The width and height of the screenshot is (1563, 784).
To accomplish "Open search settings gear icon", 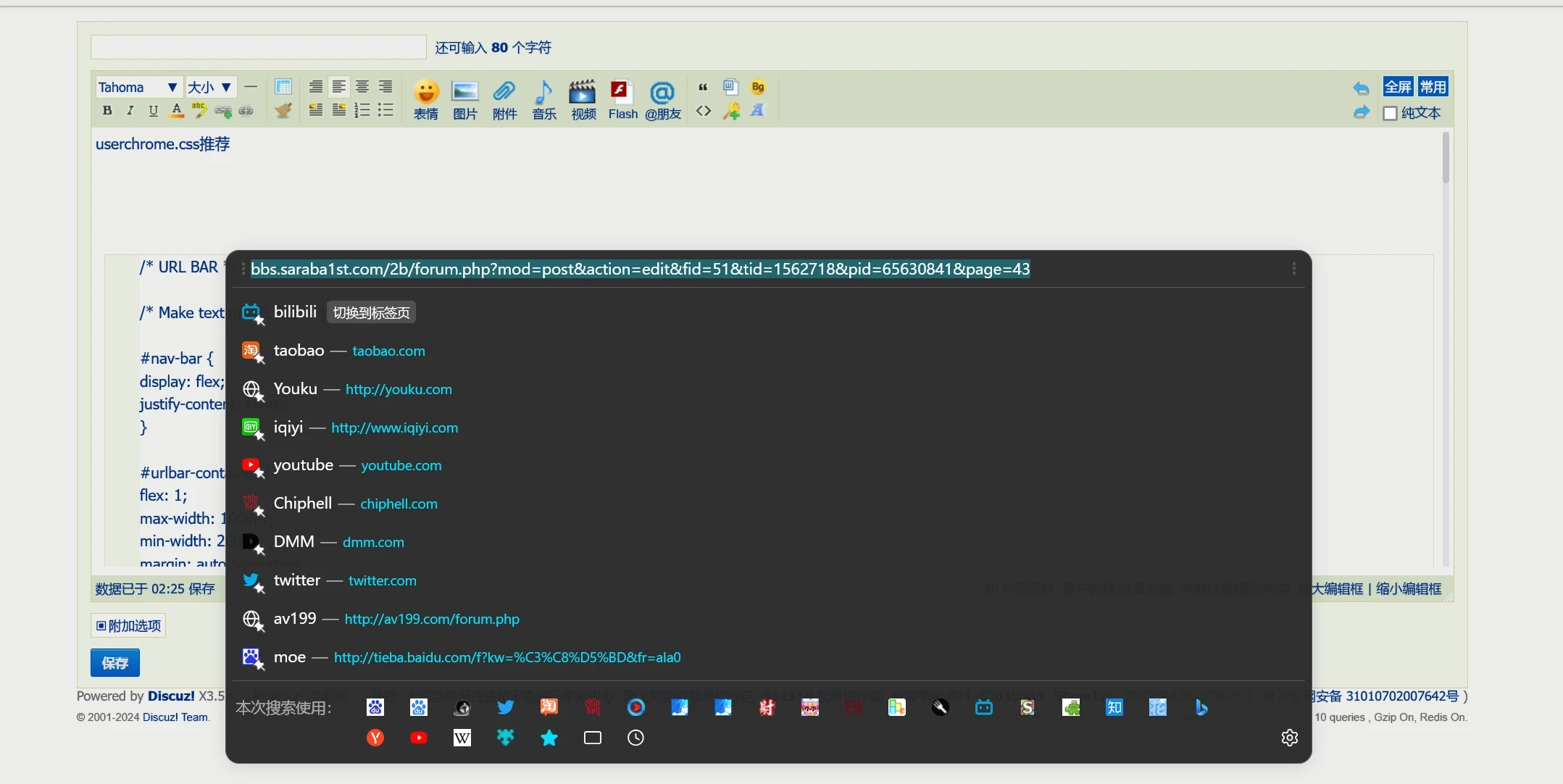I will [1290, 738].
